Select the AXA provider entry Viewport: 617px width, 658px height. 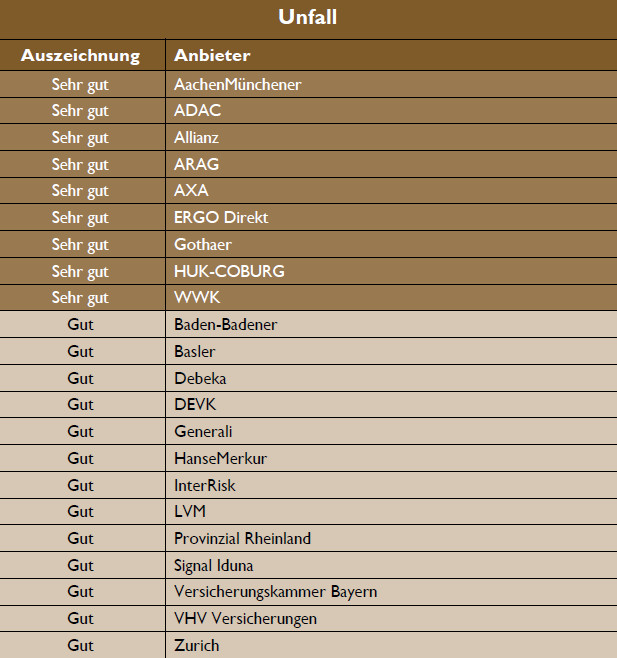tap(191, 191)
